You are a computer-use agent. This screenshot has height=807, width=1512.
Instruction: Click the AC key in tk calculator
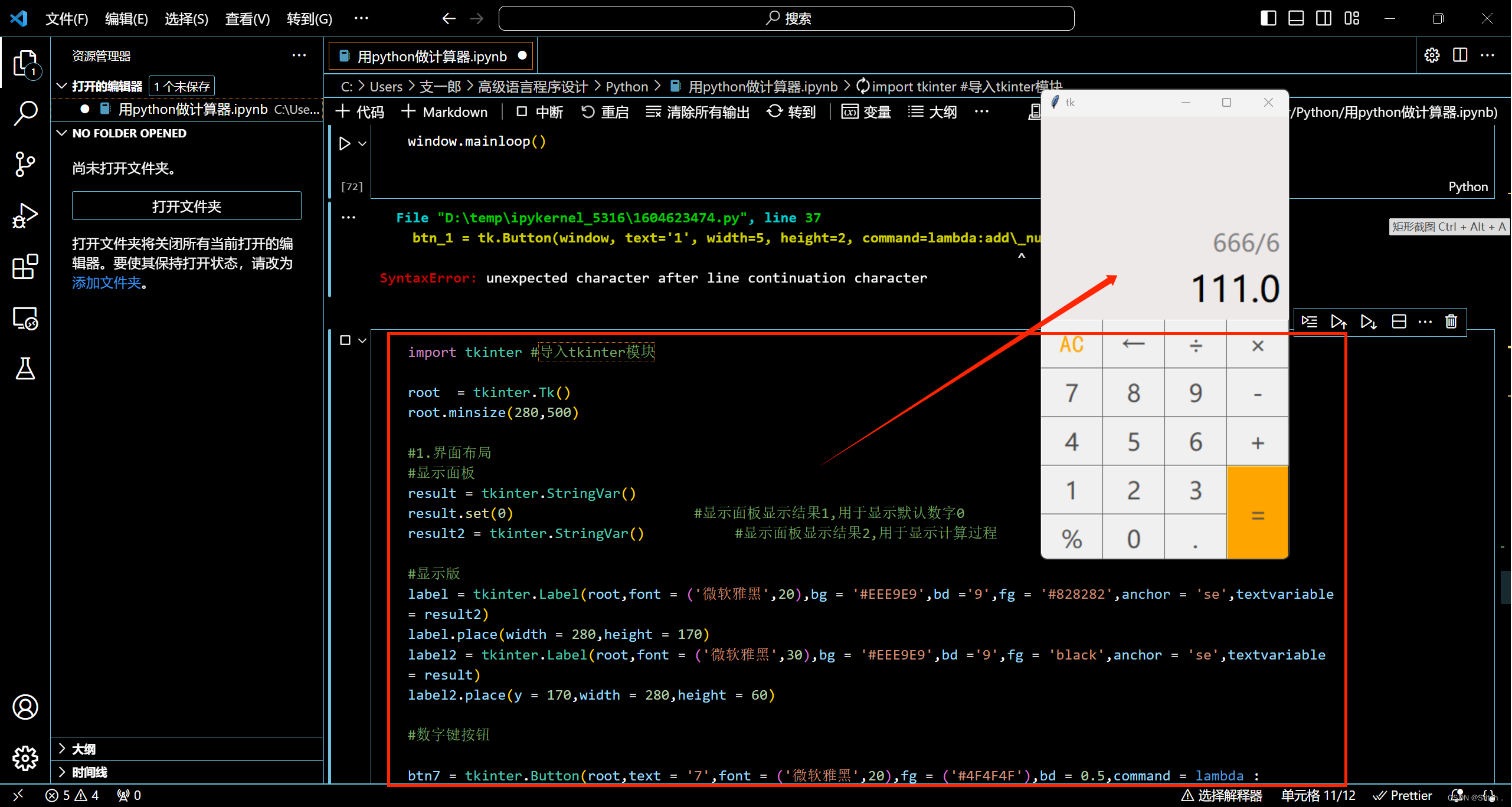(x=1072, y=345)
